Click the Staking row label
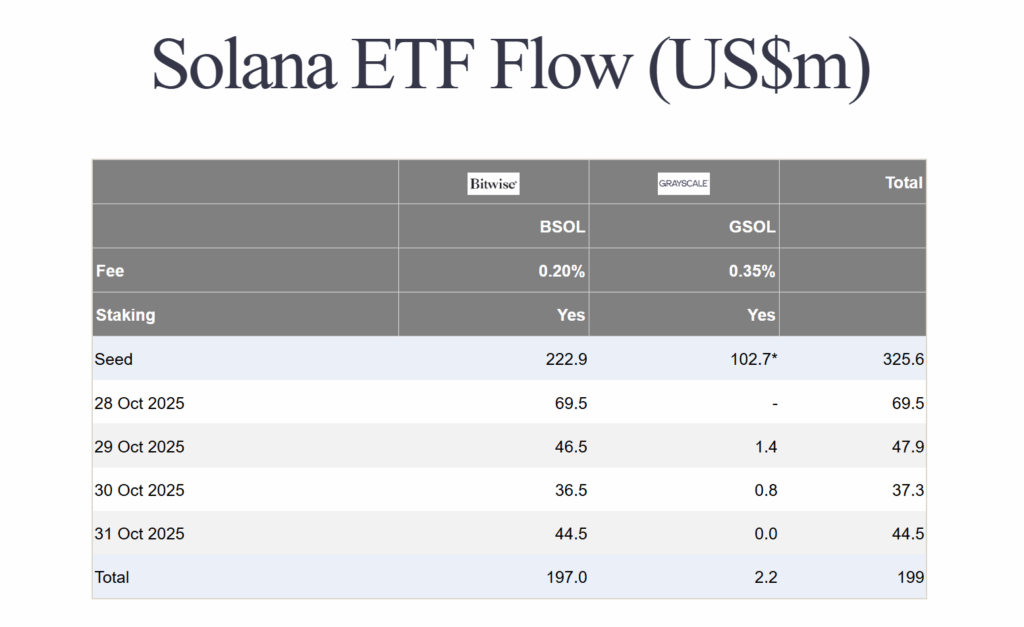This screenshot has height=627, width=1024. (126, 315)
